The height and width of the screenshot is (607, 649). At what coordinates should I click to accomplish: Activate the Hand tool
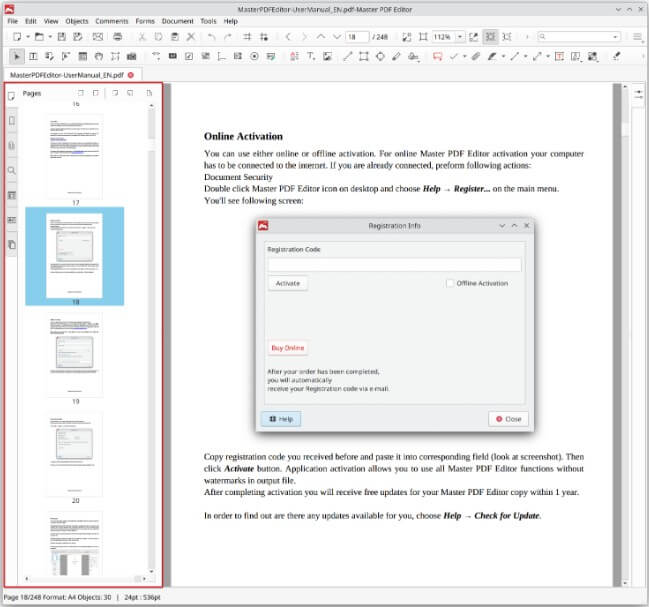(99, 56)
